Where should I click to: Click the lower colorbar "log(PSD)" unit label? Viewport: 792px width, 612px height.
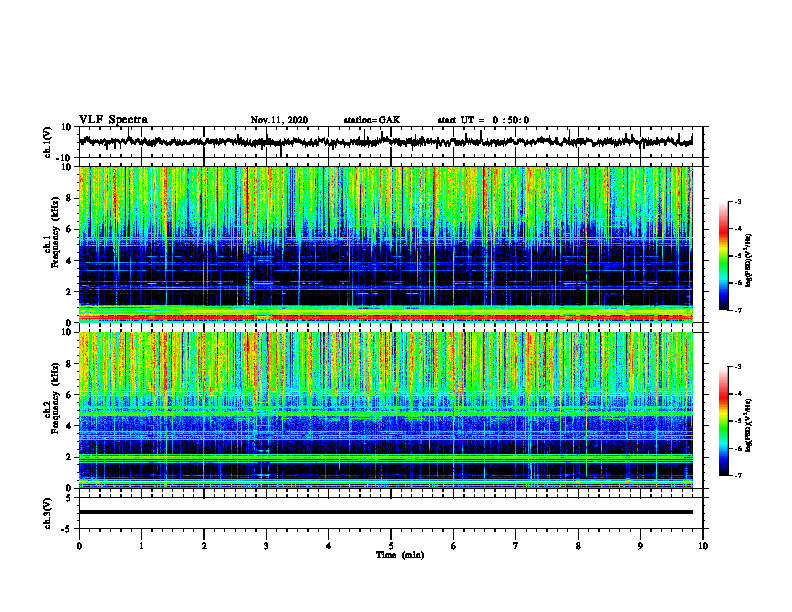coord(749,424)
